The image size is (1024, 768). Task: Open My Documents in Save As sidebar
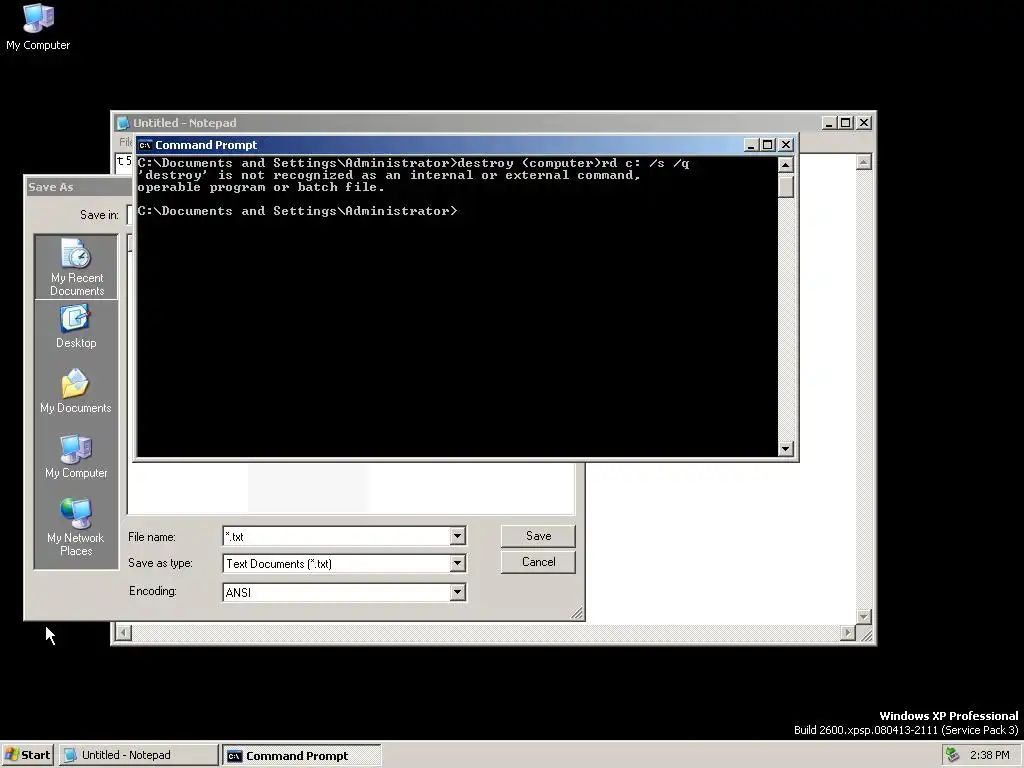pyautogui.click(x=76, y=391)
